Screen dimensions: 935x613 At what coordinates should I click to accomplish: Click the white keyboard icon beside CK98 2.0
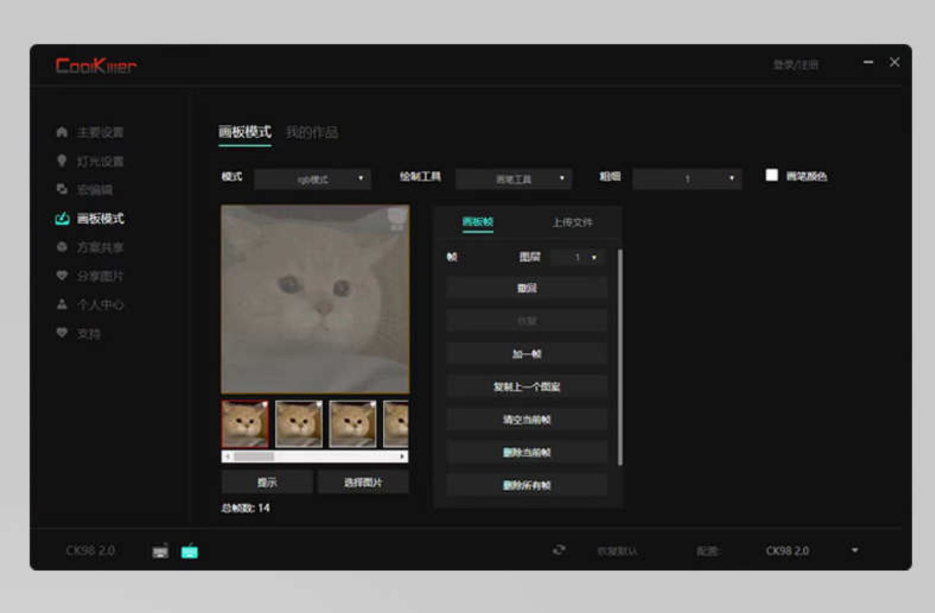[160, 551]
